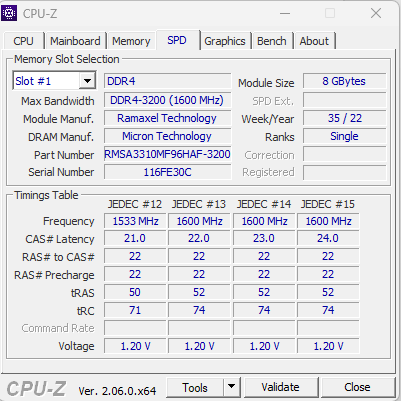
Task: Select tRC value 71 under JEDEC #12
Action: pyautogui.click(x=135, y=310)
